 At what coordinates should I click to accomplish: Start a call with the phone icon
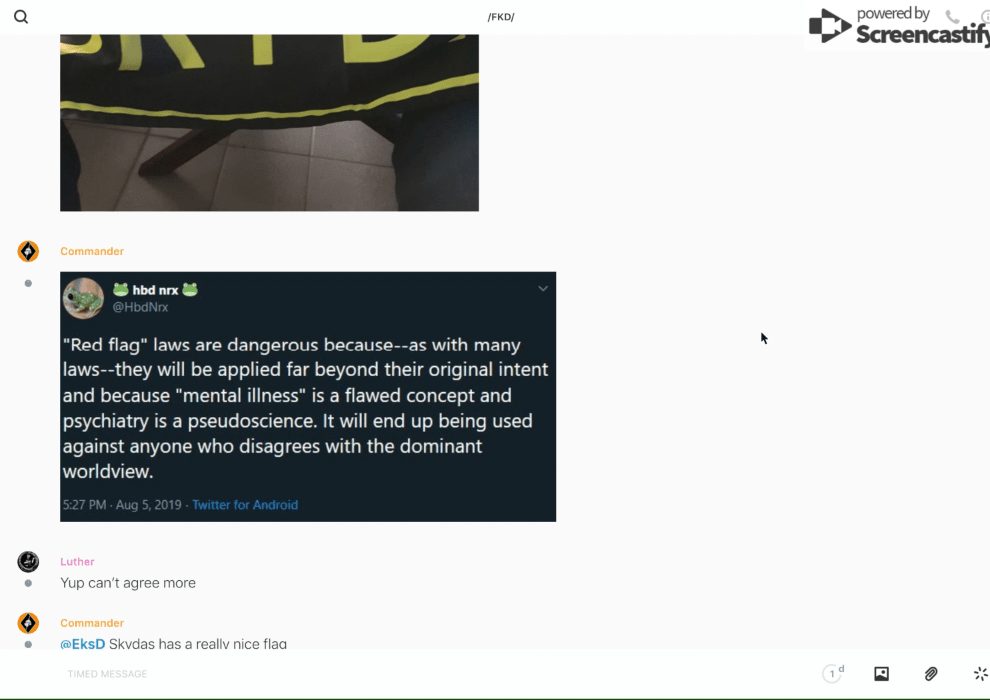pos(952,17)
